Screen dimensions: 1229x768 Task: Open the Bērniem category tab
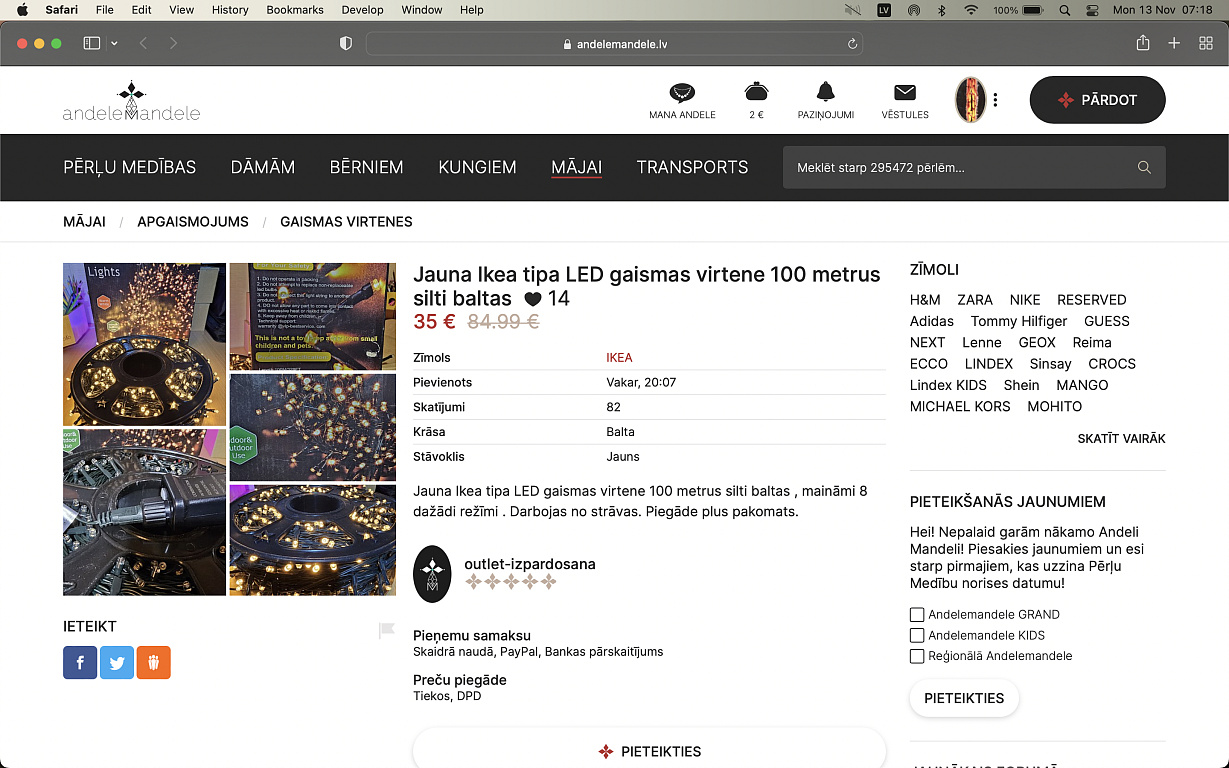click(366, 167)
